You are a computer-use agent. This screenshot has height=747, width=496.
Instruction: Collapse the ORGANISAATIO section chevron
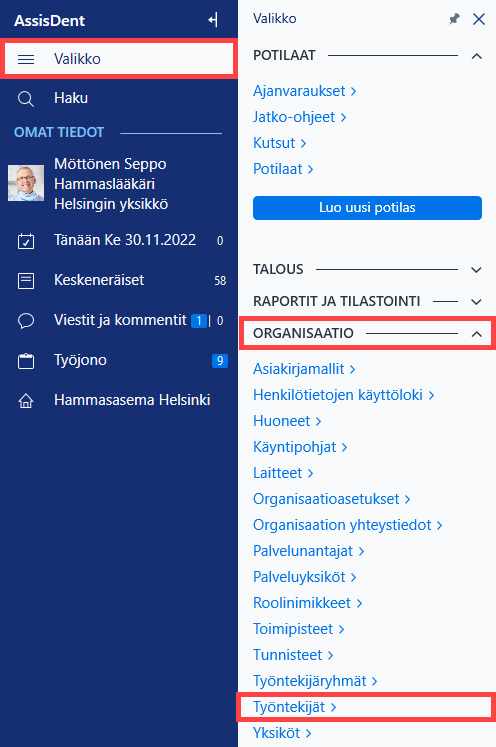(x=476, y=334)
